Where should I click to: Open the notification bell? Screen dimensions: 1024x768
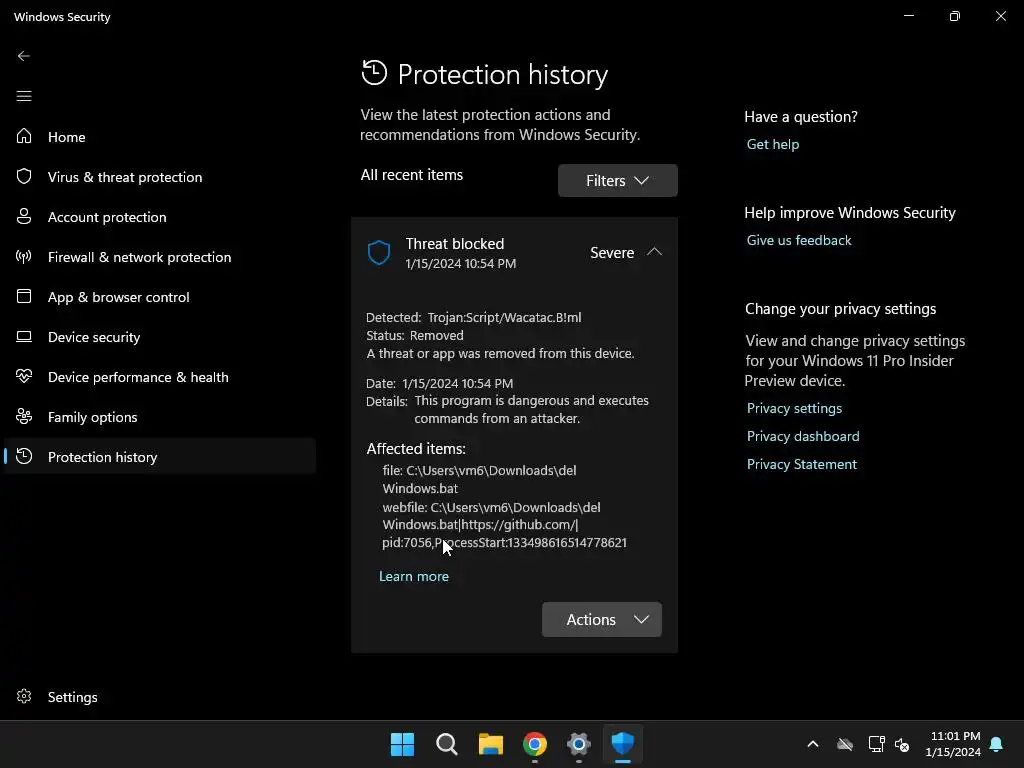[x=997, y=744]
